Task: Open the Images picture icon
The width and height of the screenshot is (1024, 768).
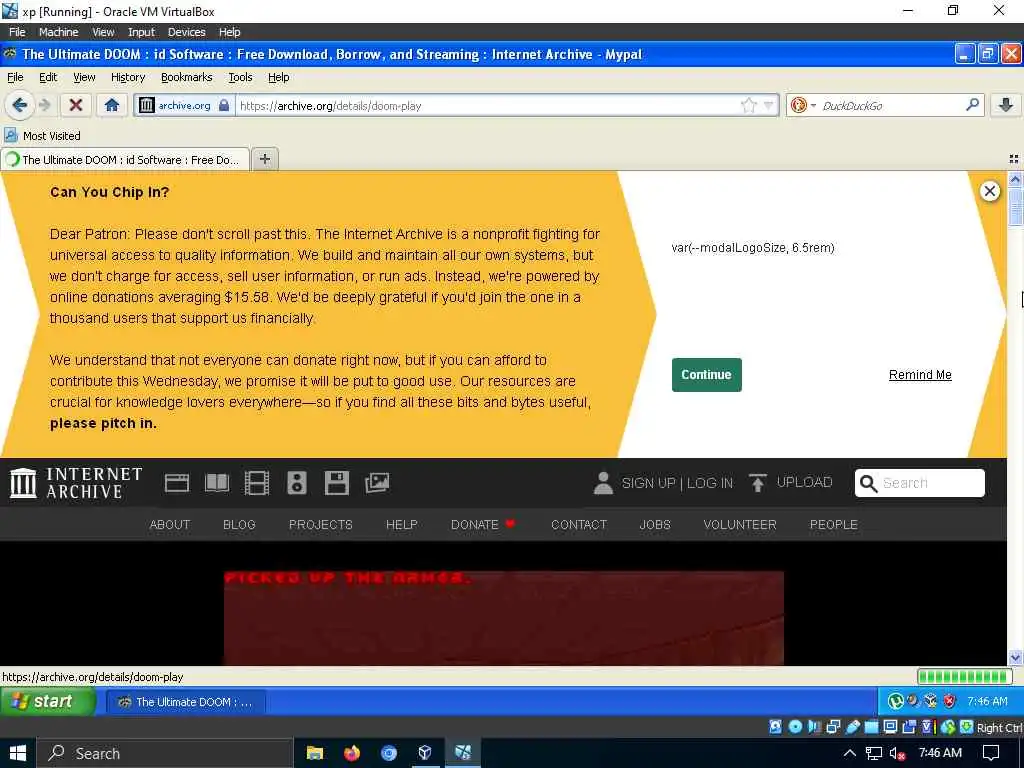Action: coord(377,483)
